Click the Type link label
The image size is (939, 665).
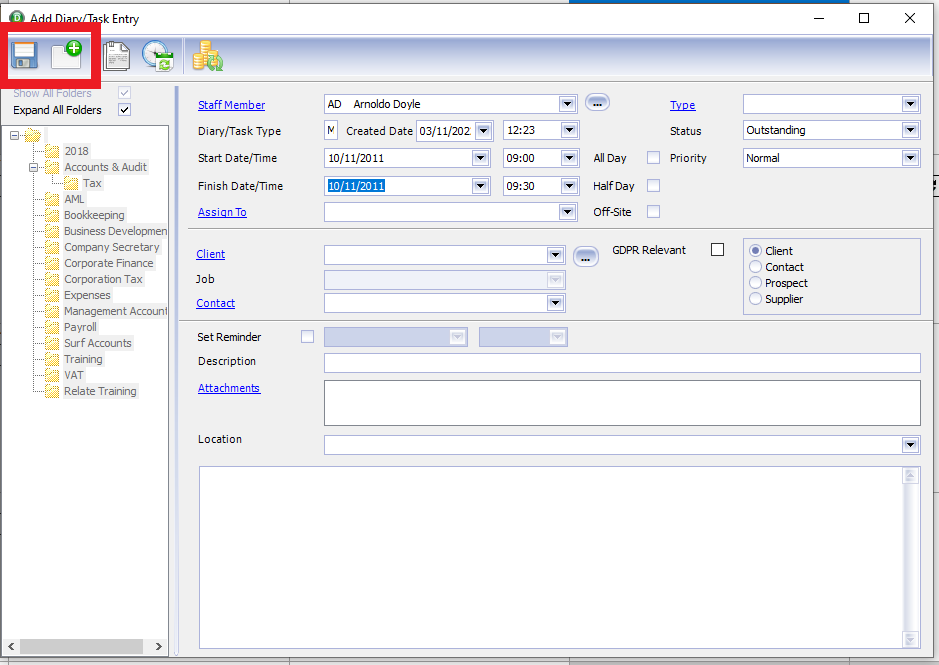682,105
